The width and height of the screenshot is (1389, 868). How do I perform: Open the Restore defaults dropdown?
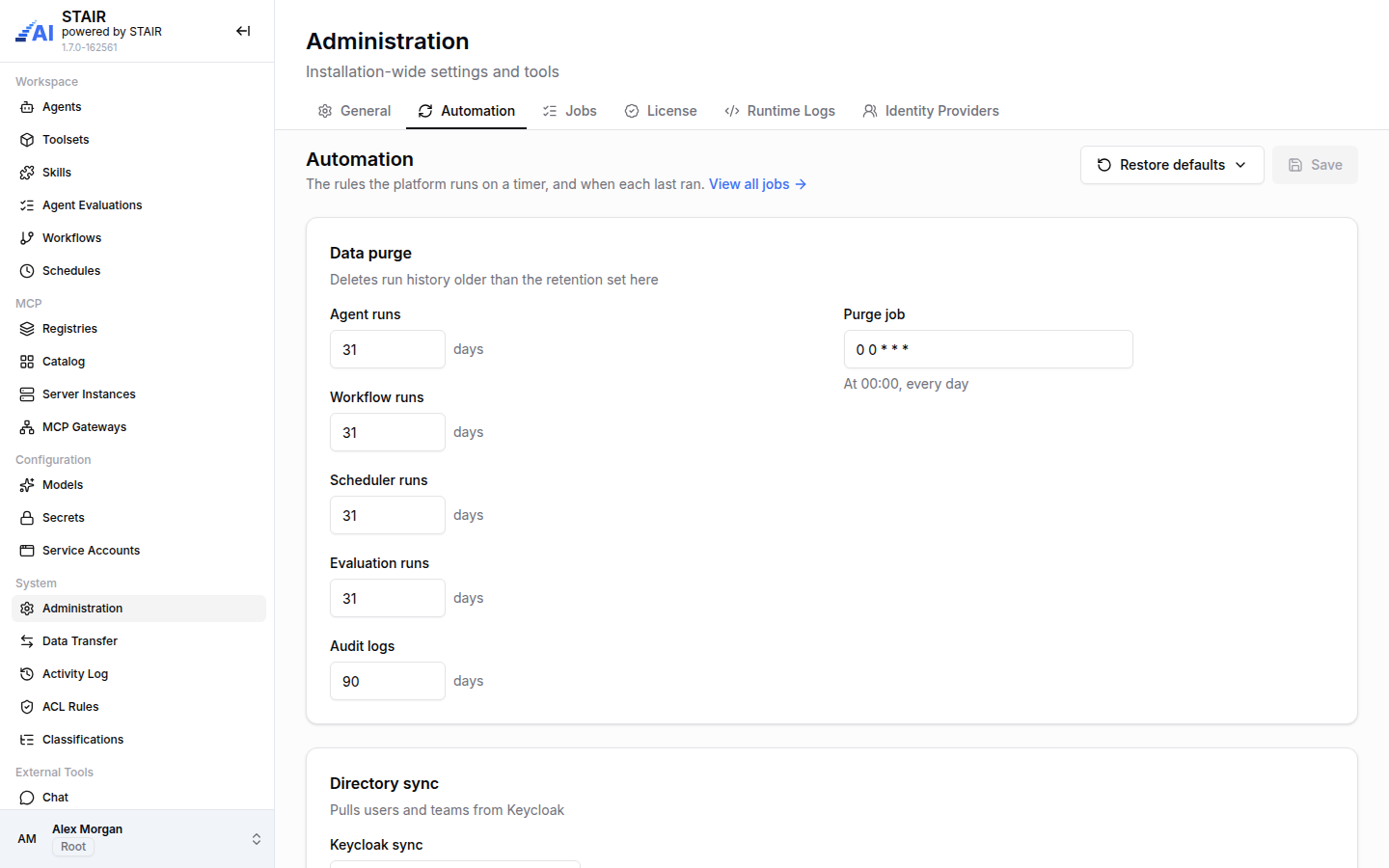tap(1172, 165)
